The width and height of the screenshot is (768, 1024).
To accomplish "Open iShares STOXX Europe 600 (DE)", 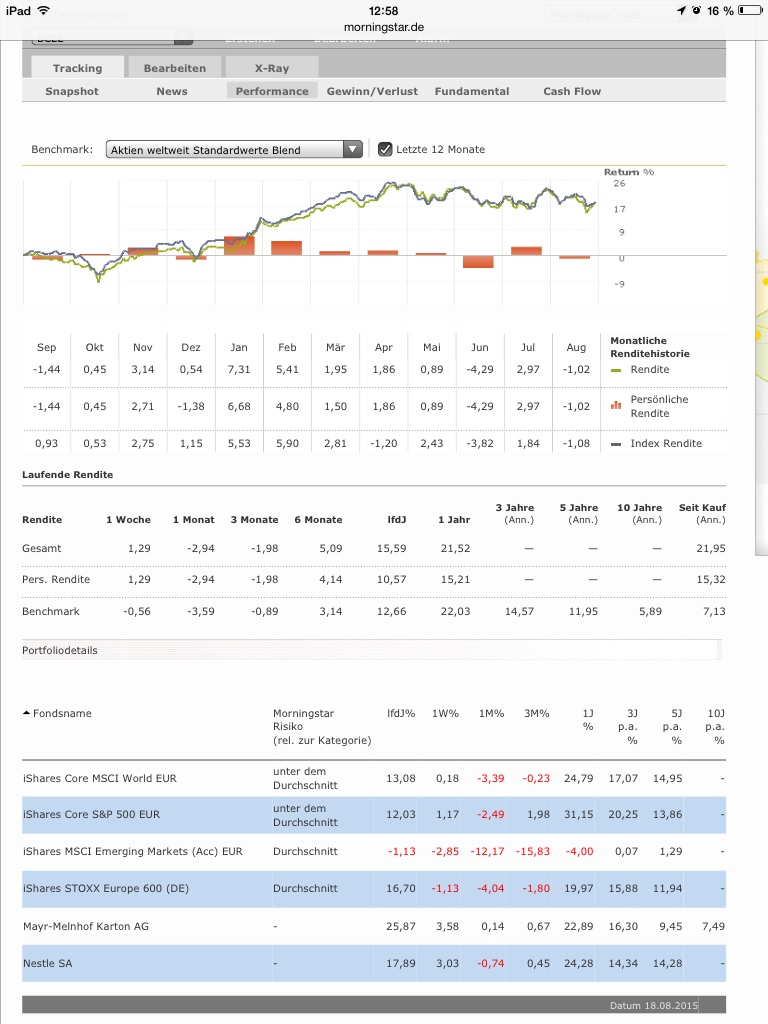I will (106, 888).
